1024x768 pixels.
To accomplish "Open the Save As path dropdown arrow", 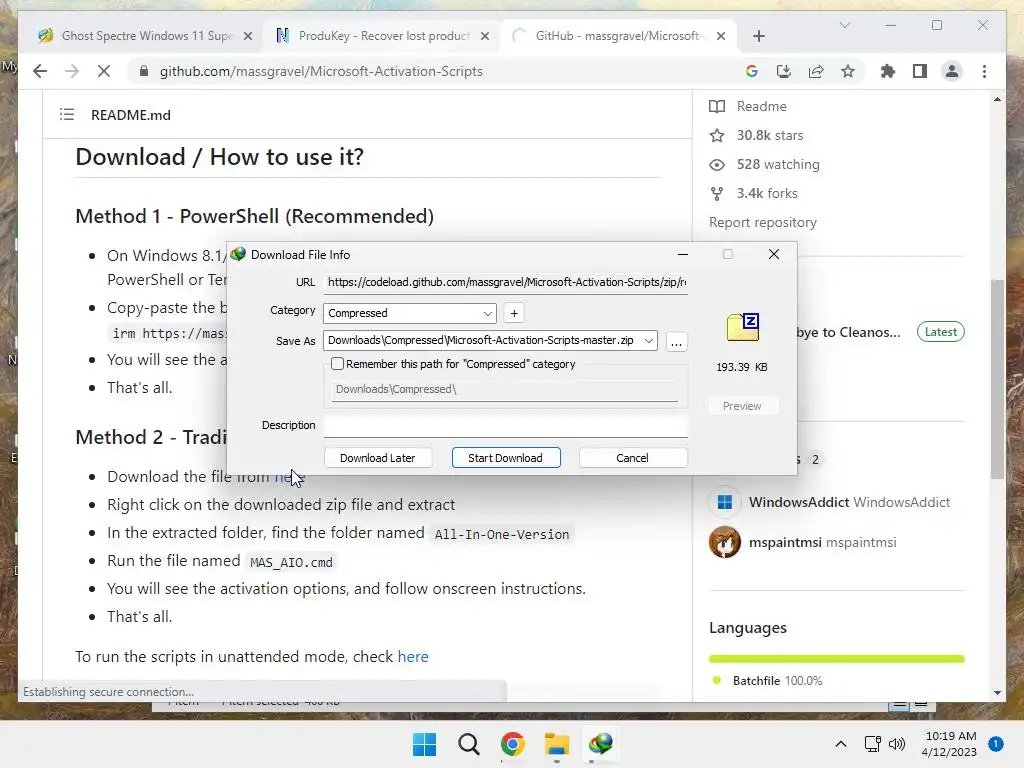I will (648, 340).
